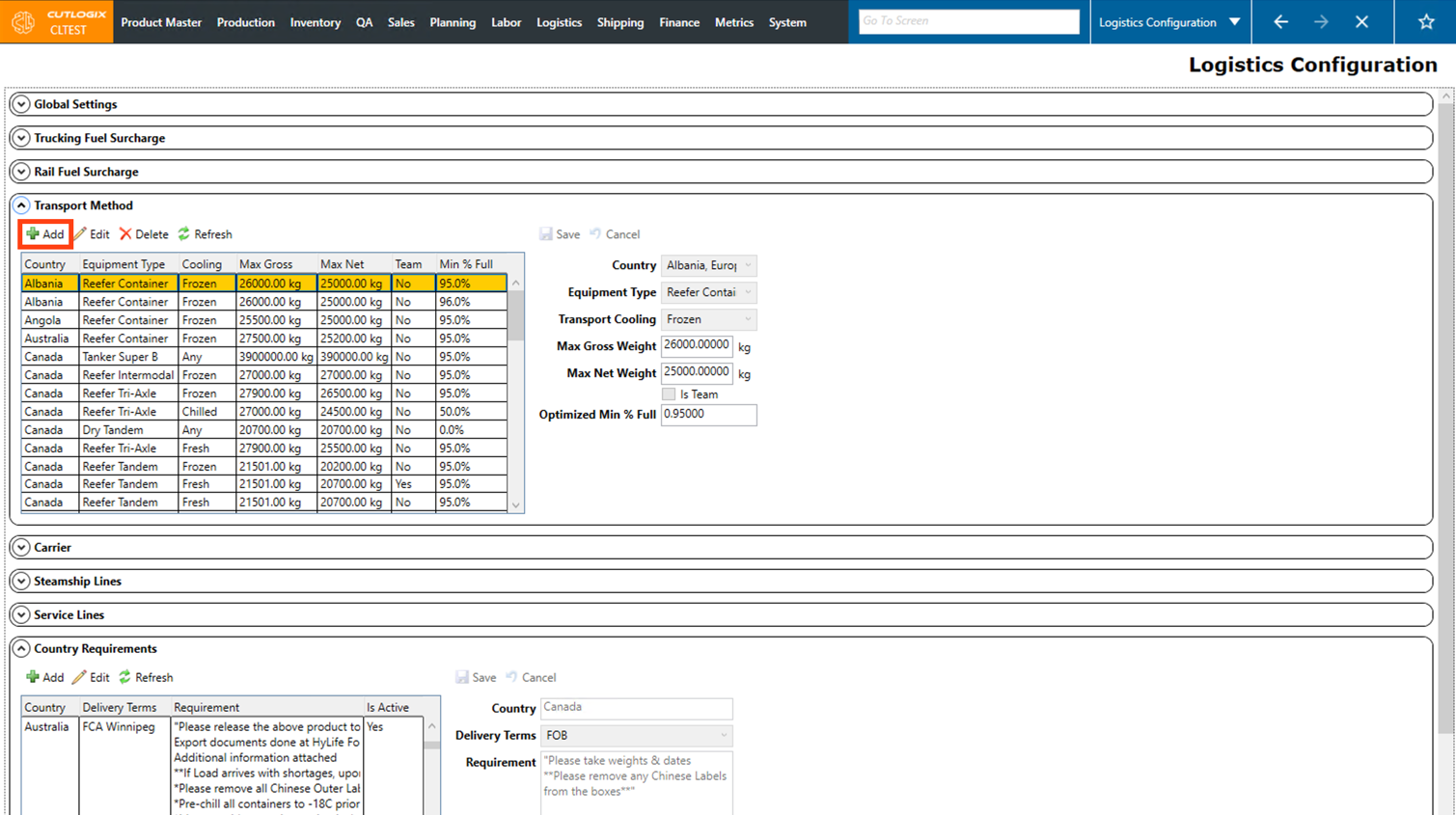1456x815 pixels.
Task: Click the favorites star icon
Action: click(x=1425, y=21)
